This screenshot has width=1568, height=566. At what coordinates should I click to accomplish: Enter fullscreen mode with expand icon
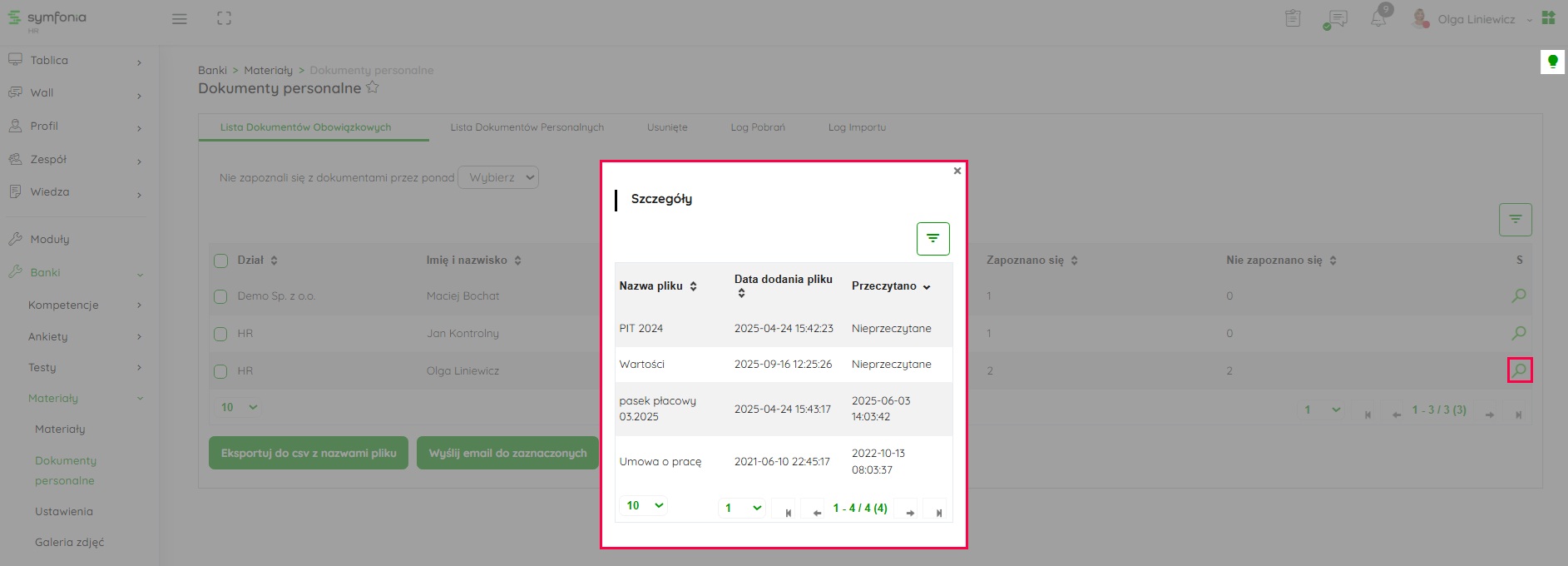click(224, 18)
